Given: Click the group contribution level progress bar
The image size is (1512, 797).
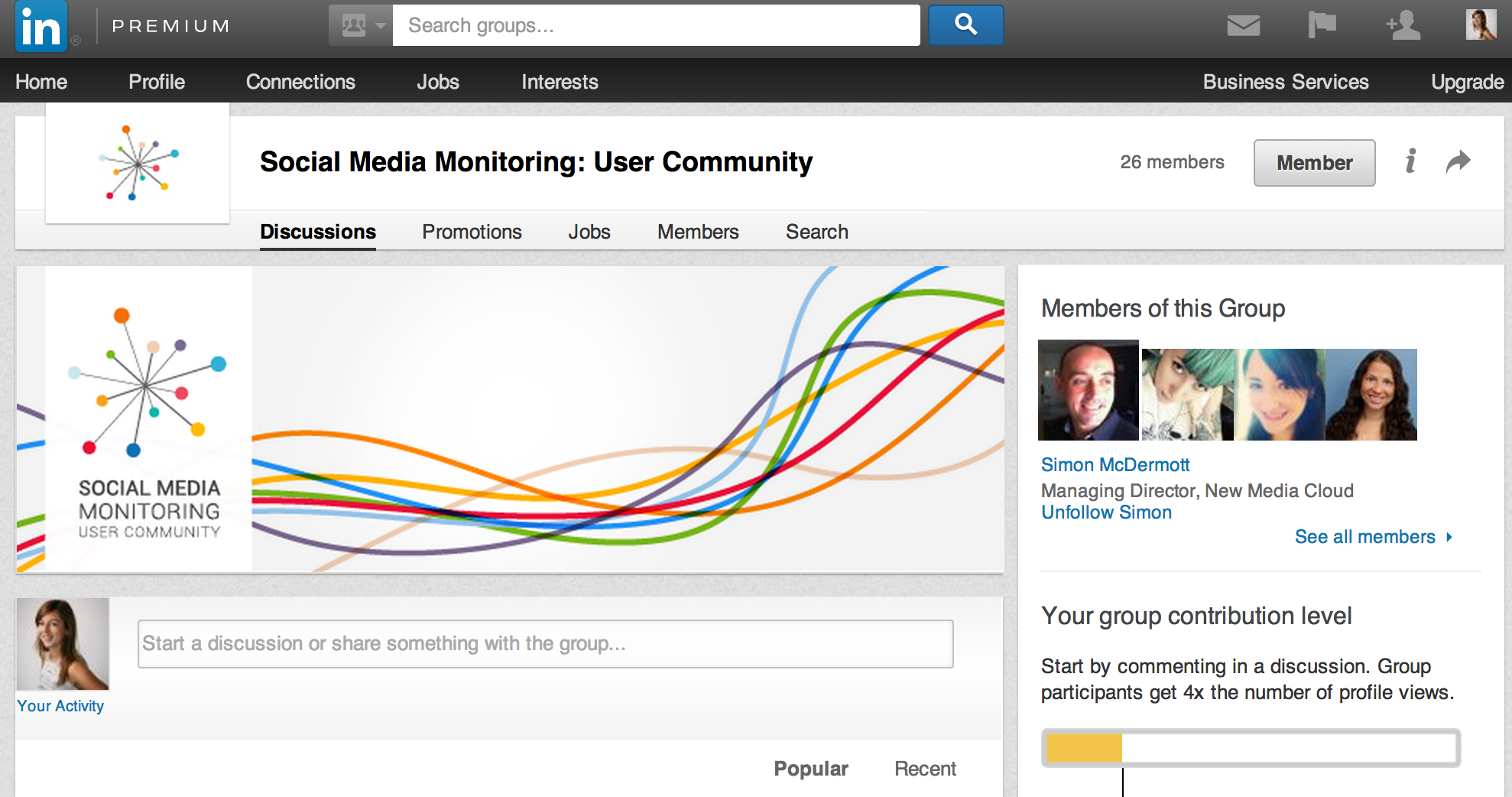Looking at the screenshot, I should (1251, 747).
